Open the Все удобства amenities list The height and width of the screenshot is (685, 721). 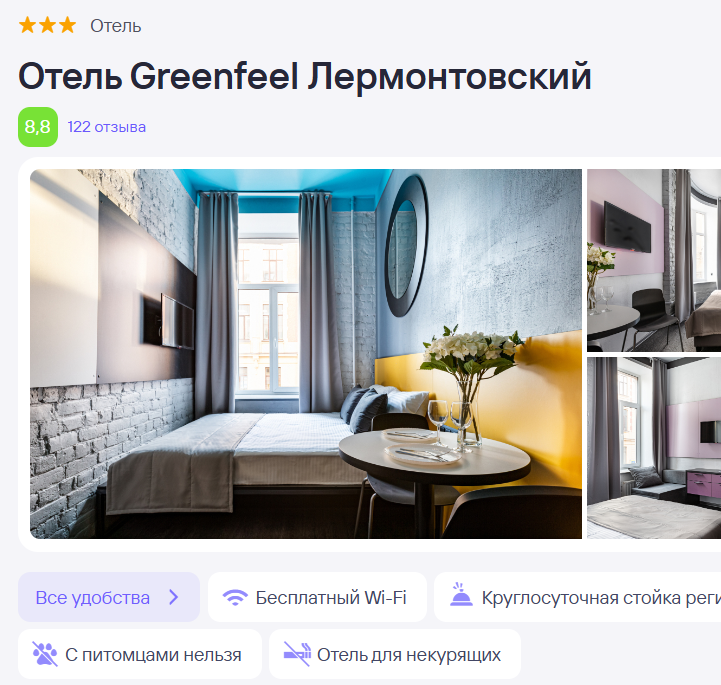[x=109, y=597]
